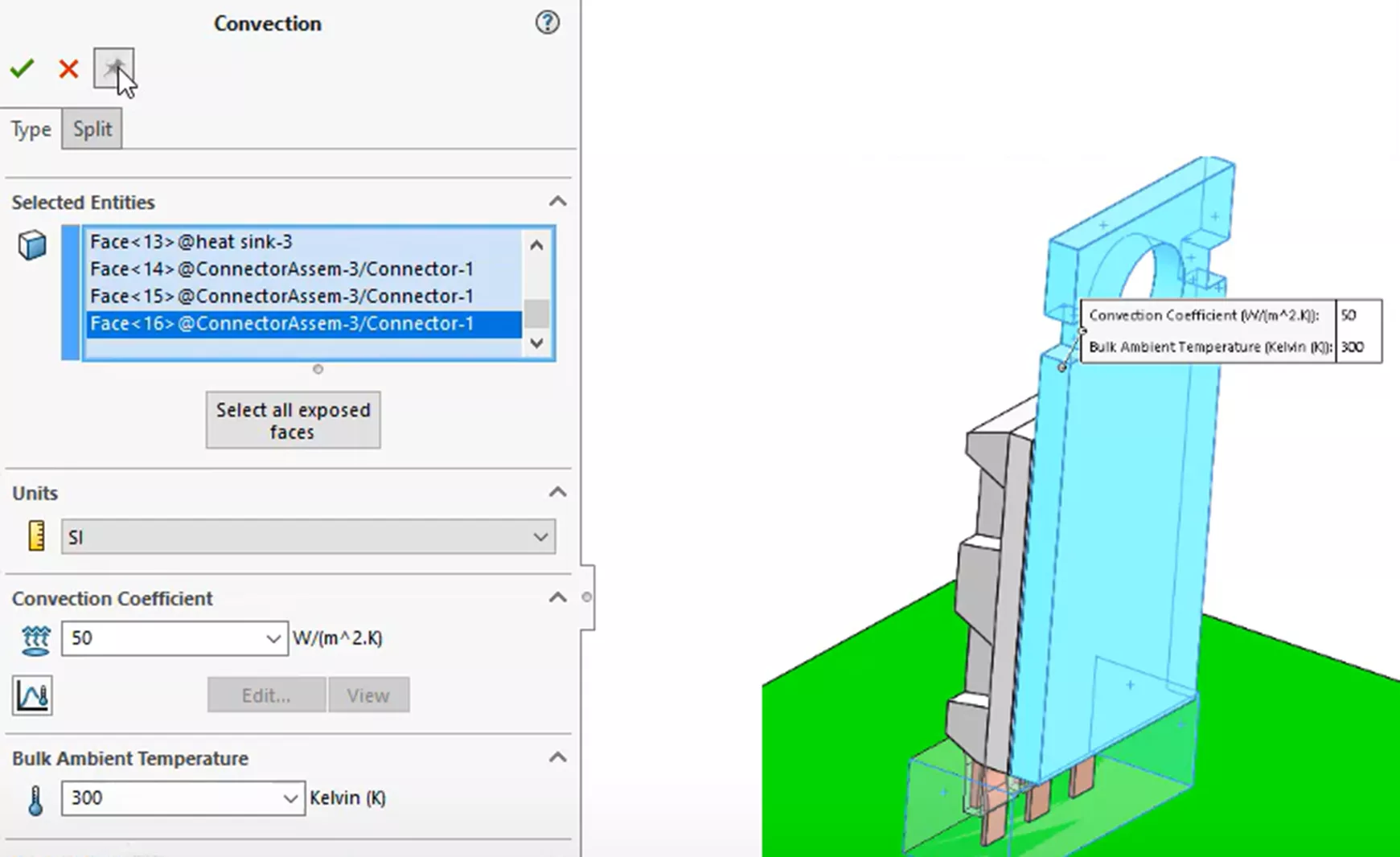Open the temperature curve graph icon
1400x857 pixels.
pos(31,695)
